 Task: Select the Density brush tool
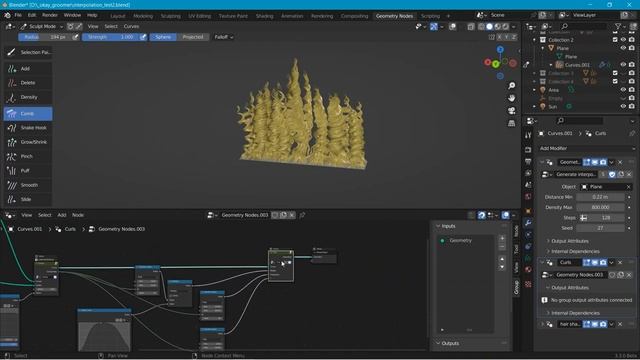coord(28,97)
